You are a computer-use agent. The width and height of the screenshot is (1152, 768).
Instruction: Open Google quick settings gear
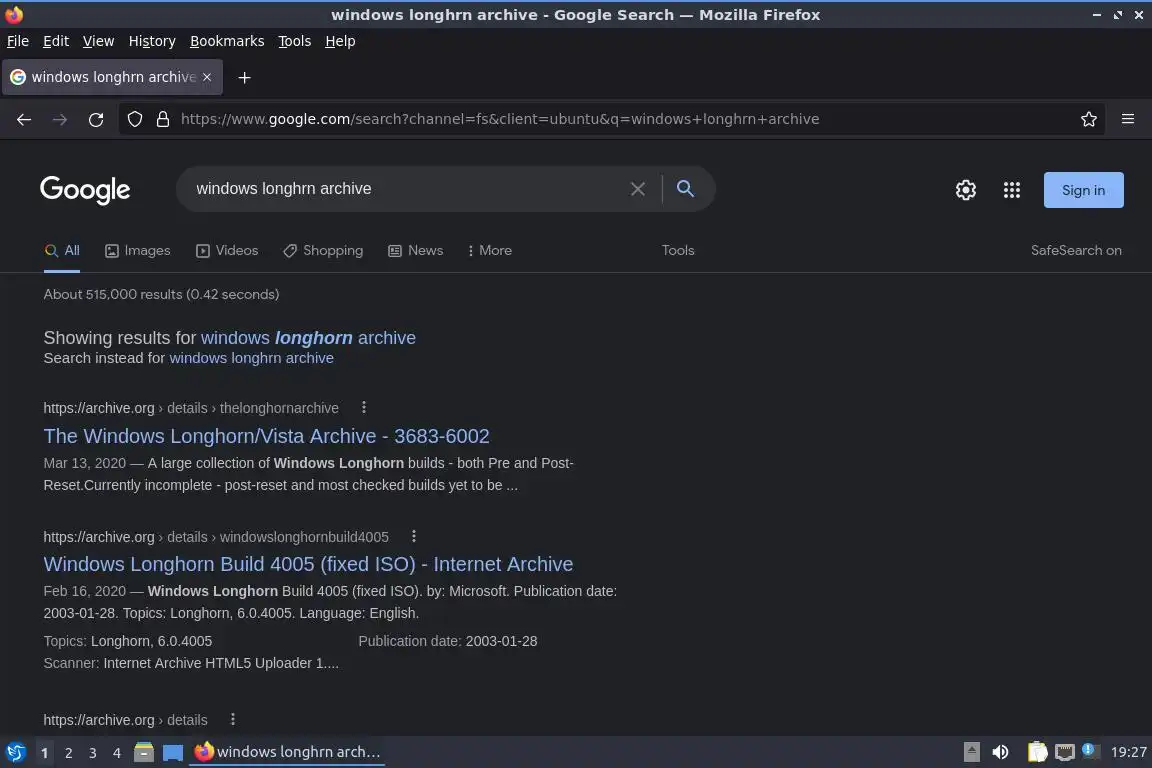pyautogui.click(x=965, y=190)
